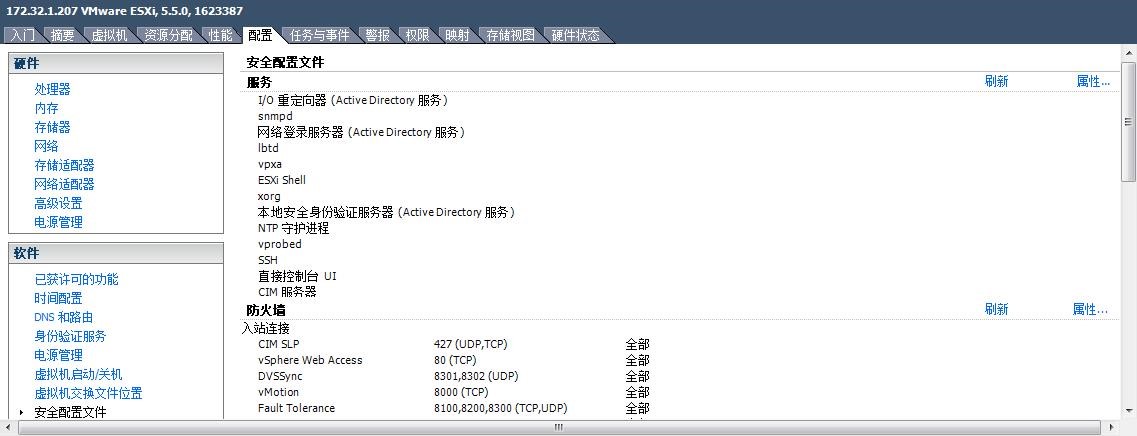Select the CIM 服务器 service
This screenshot has width=1137, height=436.
click(x=287, y=292)
